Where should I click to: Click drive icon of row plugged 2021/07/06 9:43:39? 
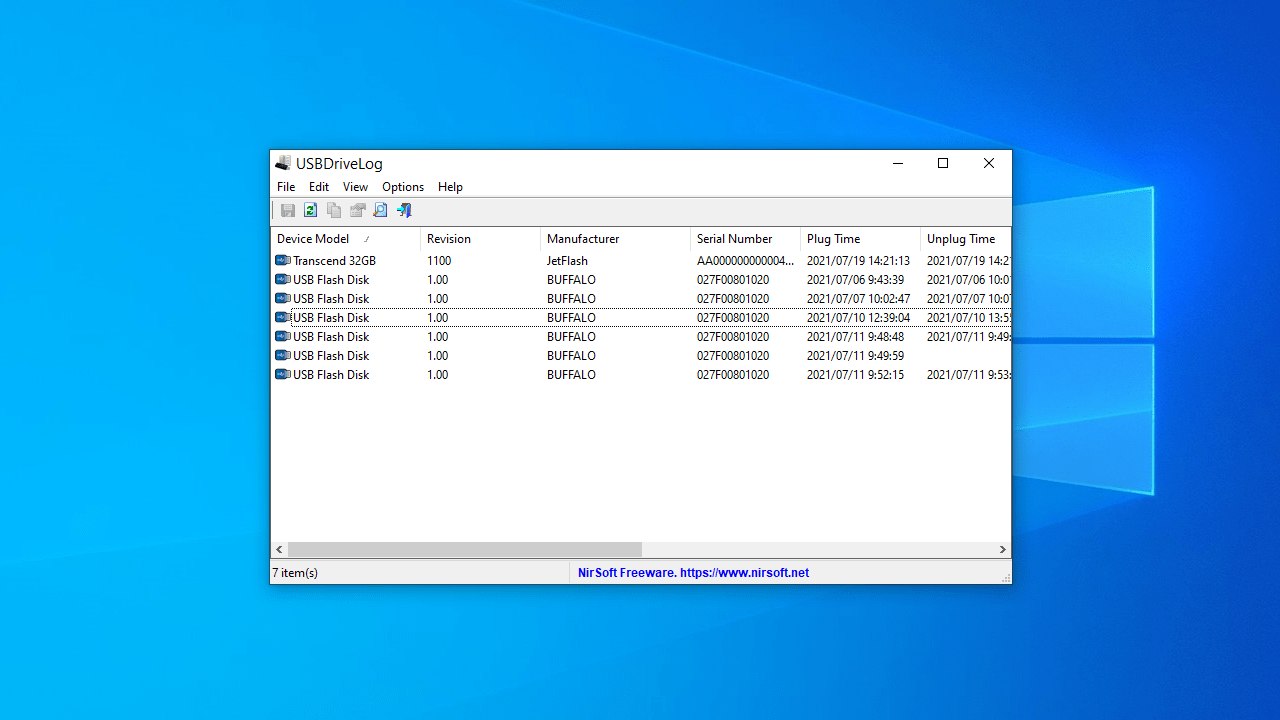point(283,279)
